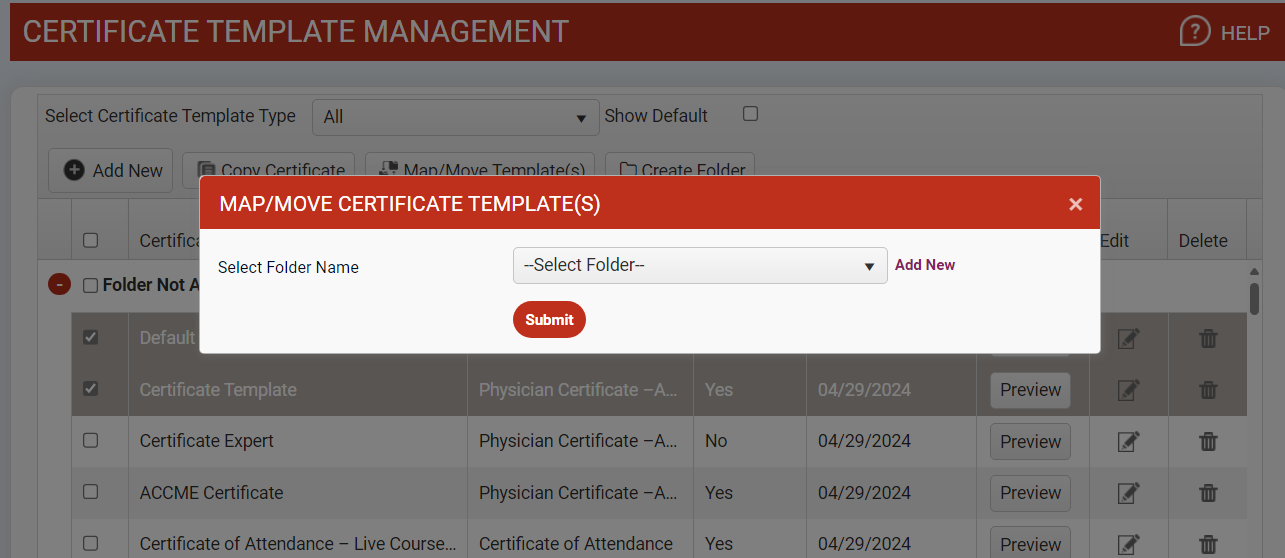Edit the ACCME Certificate template
The image size is (1285, 558).
(1128, 493)
